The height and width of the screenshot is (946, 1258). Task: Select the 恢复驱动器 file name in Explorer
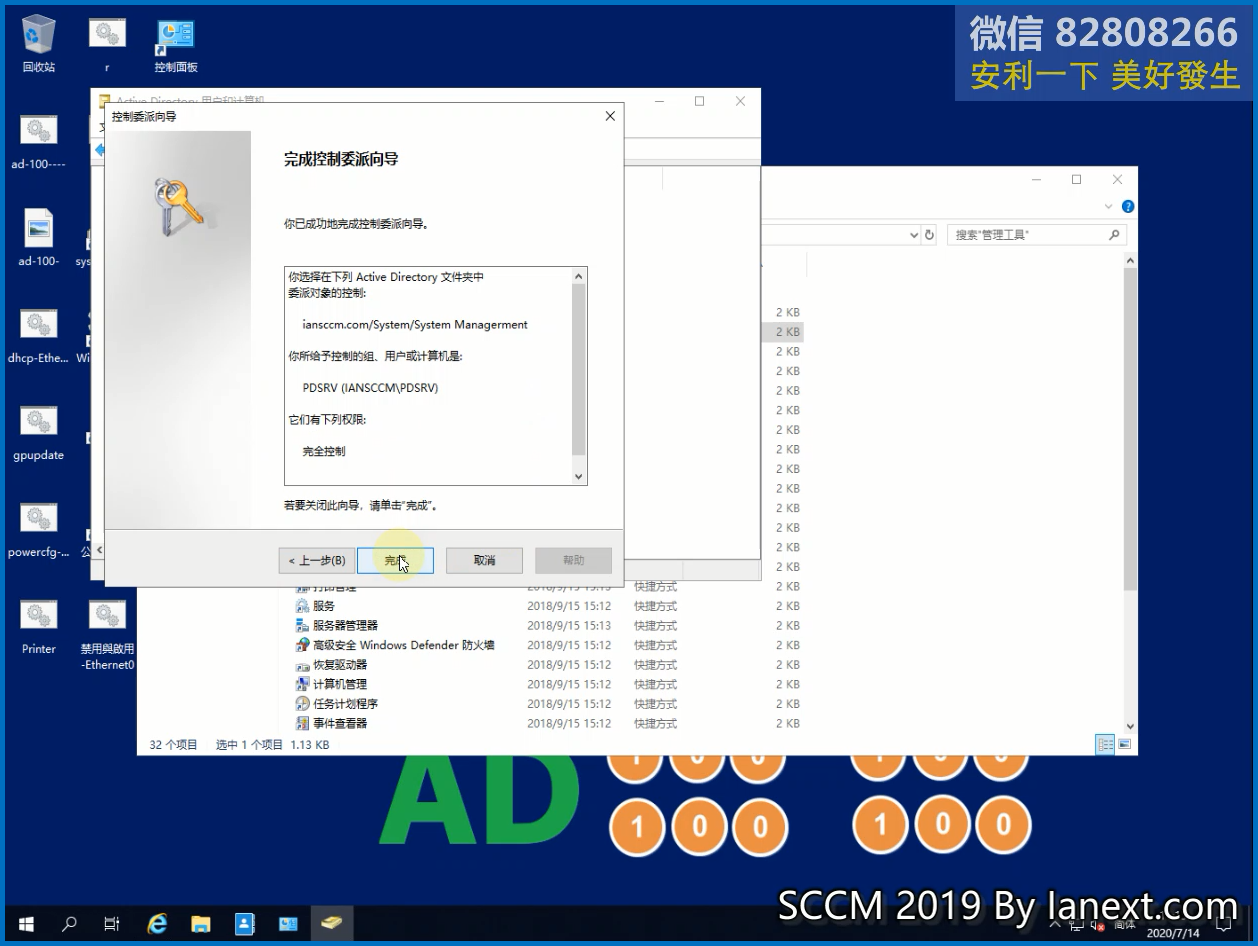[x=340, y=665]
